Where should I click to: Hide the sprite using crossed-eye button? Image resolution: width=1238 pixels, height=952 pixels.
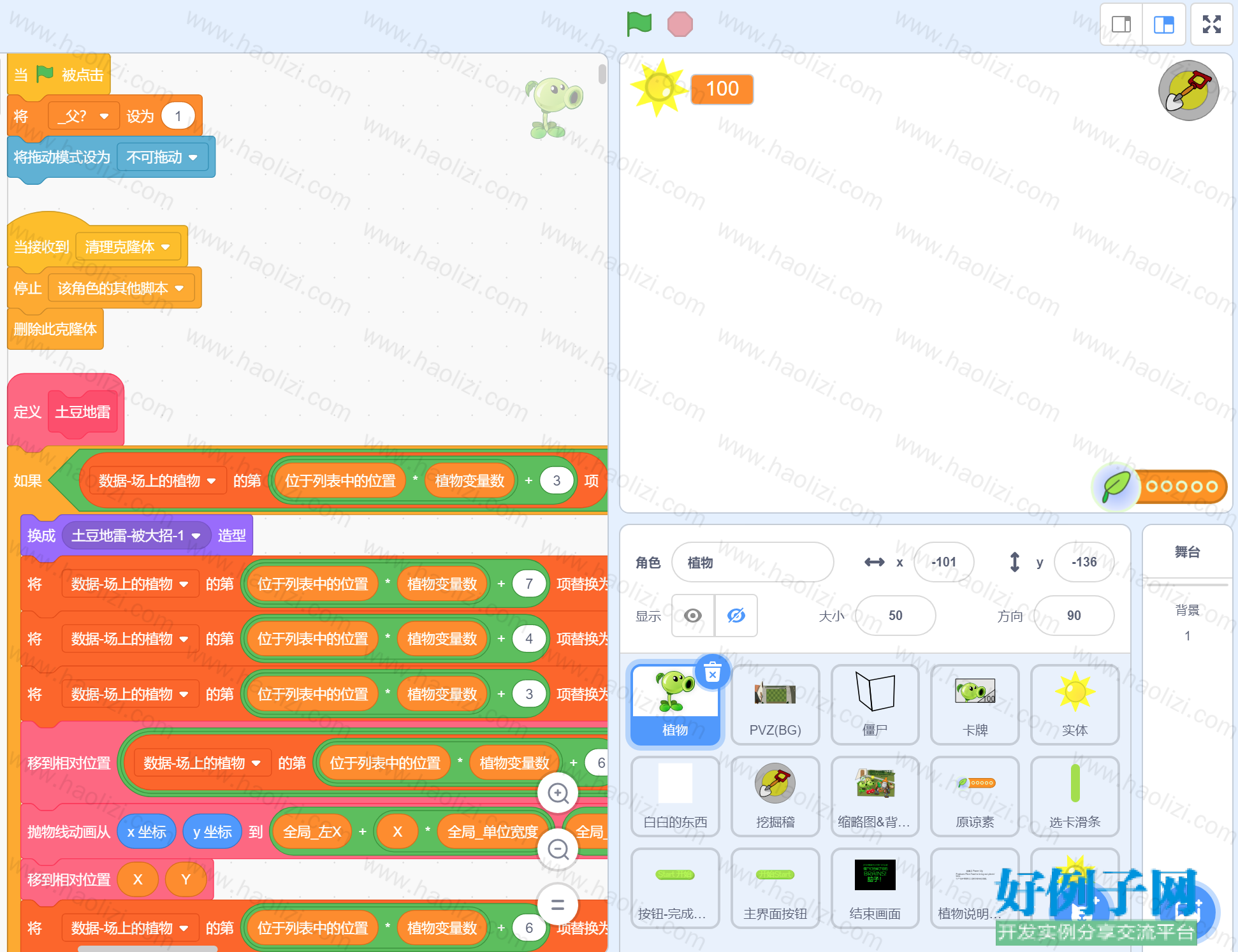point(736,616)
